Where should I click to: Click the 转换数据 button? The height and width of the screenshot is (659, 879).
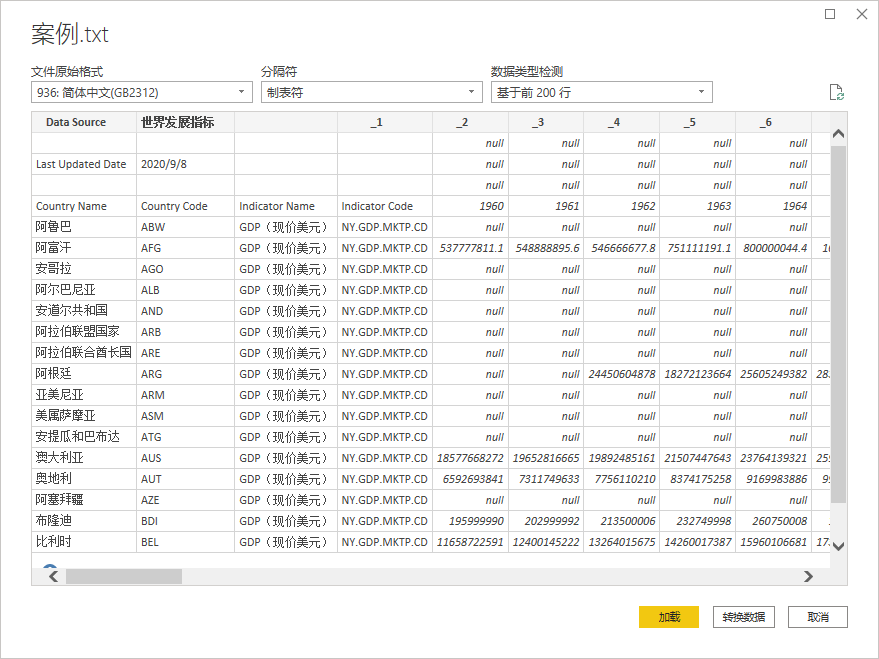(x=744, y=617)
